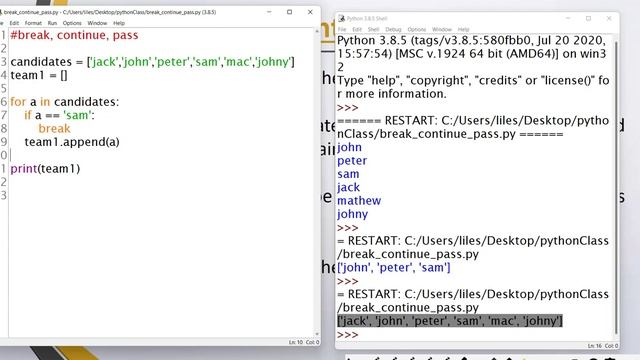Viewport: 640px width, 360px height.
Task: Click the Python Shell vertical scrollbar
Action: 616,188
